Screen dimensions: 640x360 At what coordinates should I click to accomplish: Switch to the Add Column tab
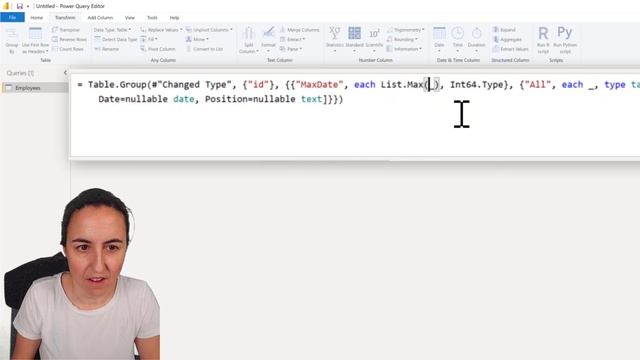point(100,18)
